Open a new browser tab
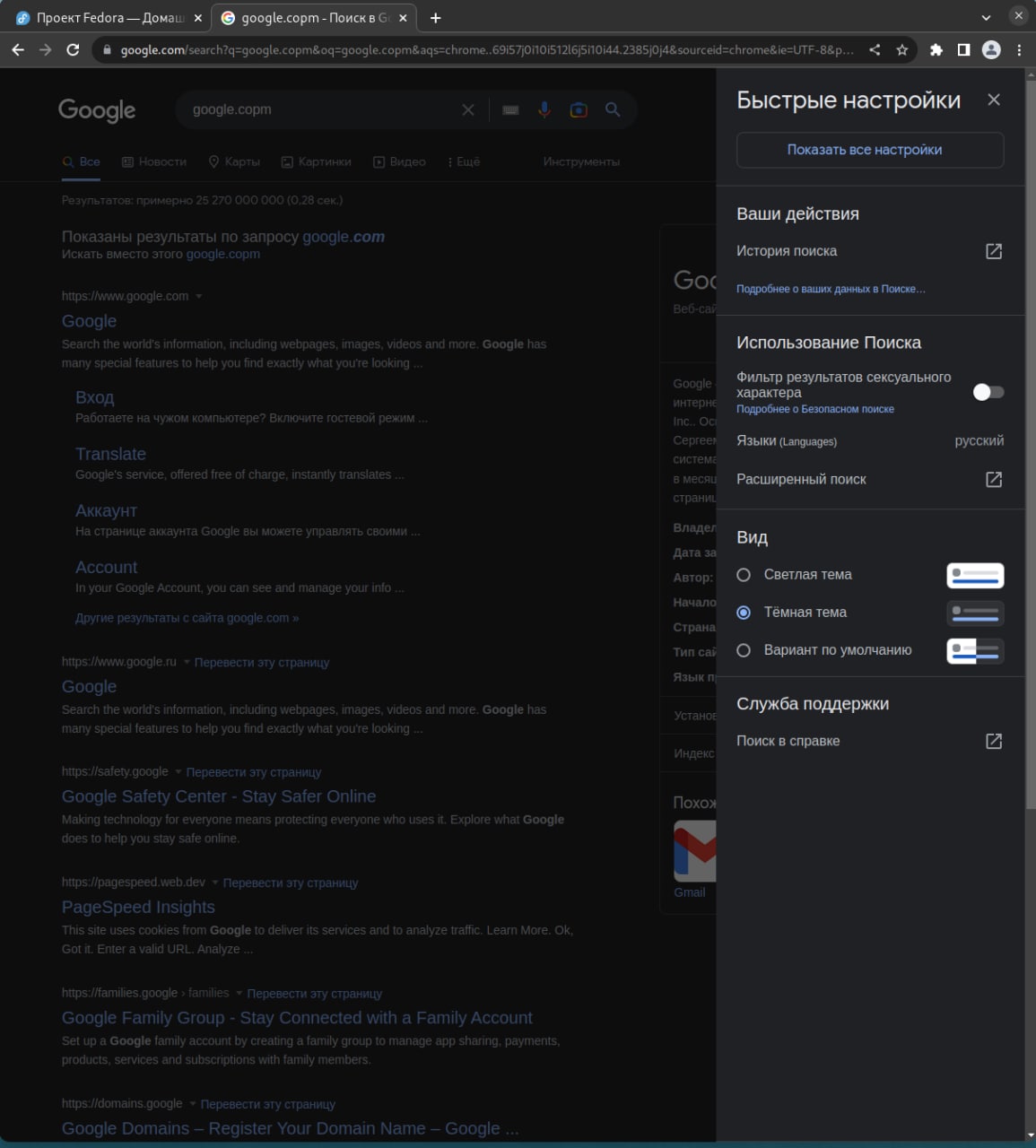Image resolution: width=1036 pixels, height=1148 pixels. [435, 18]
